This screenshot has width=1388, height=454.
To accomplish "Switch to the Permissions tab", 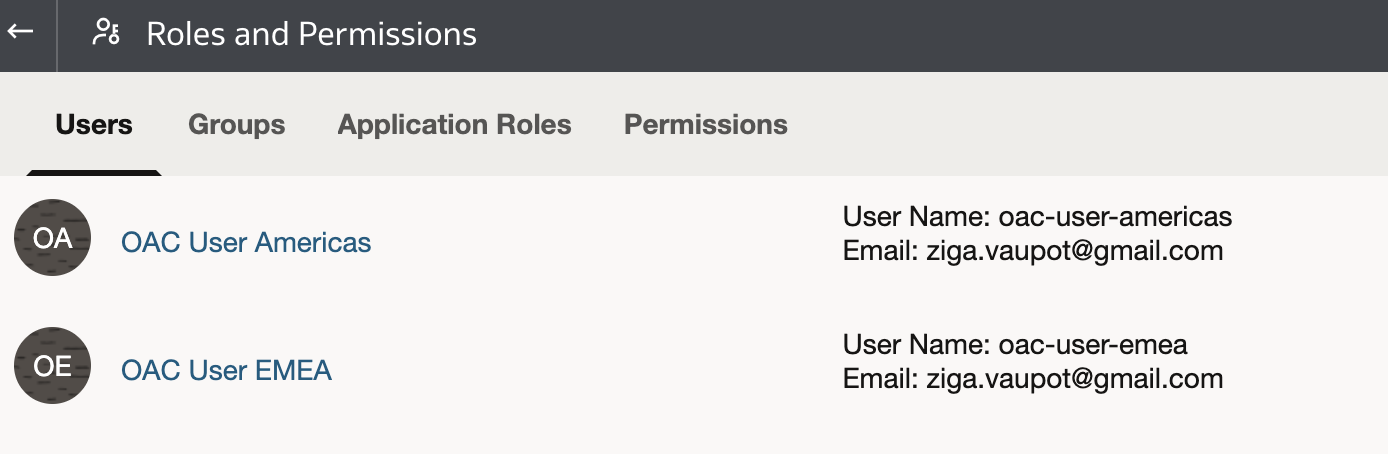I will (x=706, y=125).
